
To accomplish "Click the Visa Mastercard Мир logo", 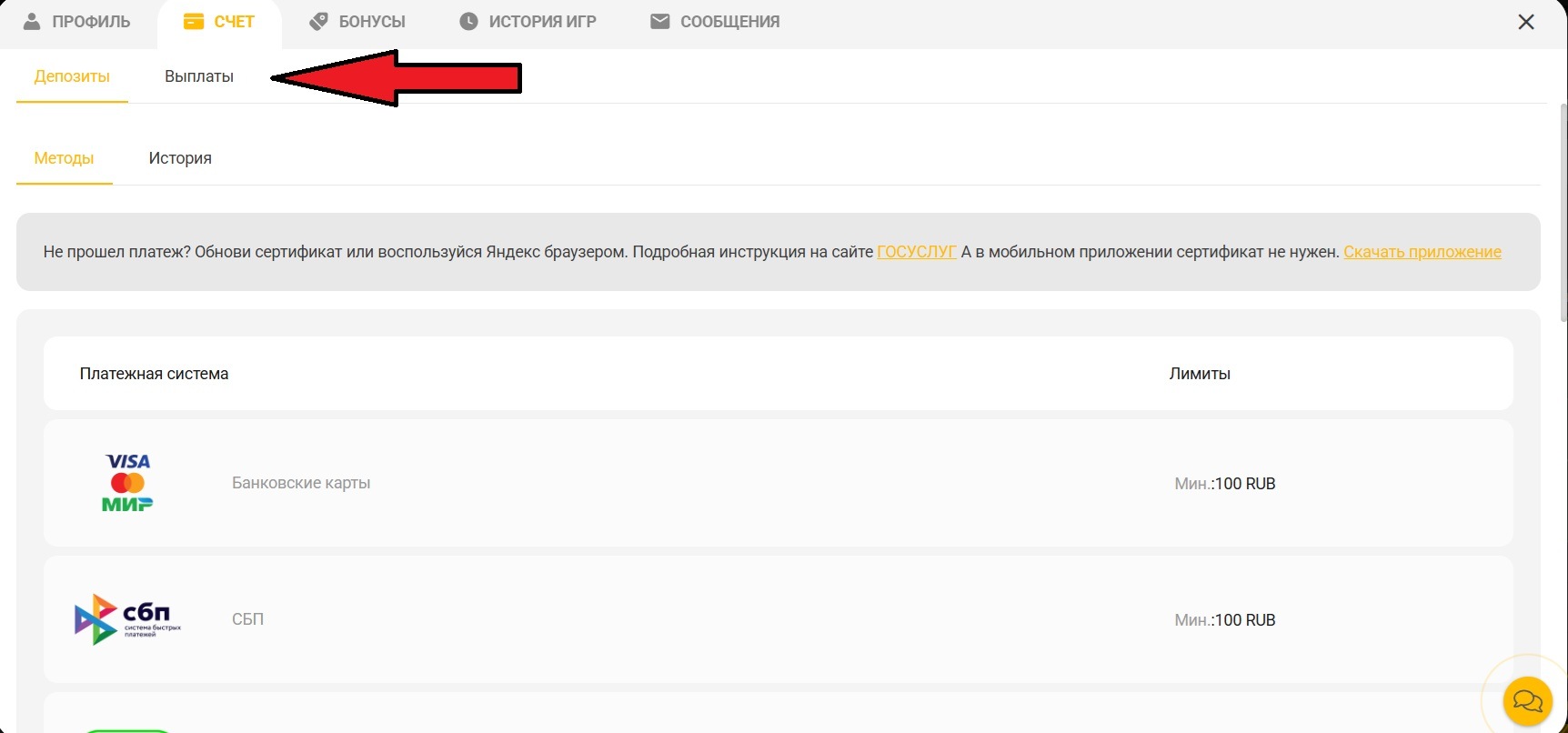I will click(127, 483).
